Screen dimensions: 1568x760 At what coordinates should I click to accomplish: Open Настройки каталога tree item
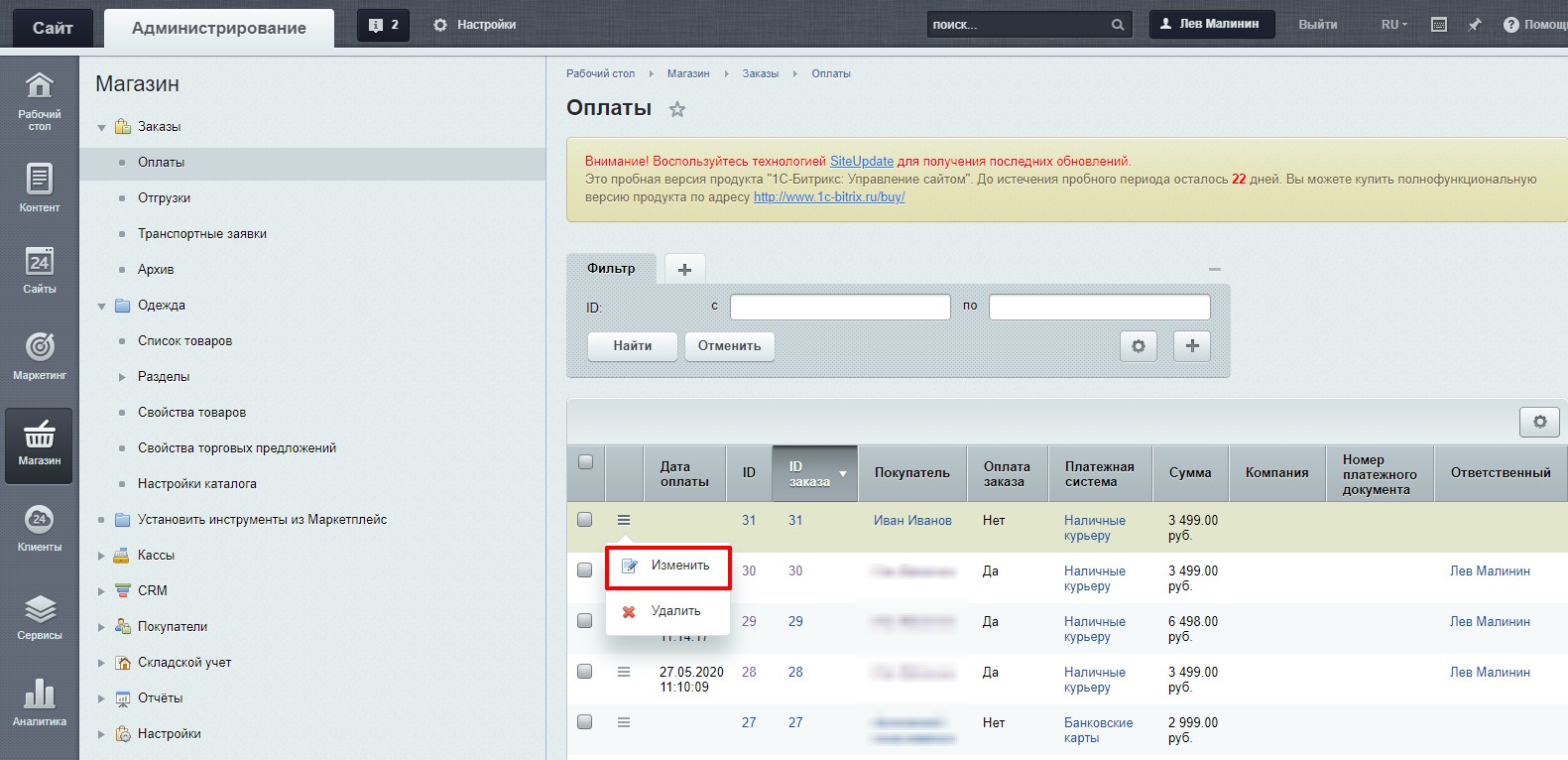coord(197,484)
